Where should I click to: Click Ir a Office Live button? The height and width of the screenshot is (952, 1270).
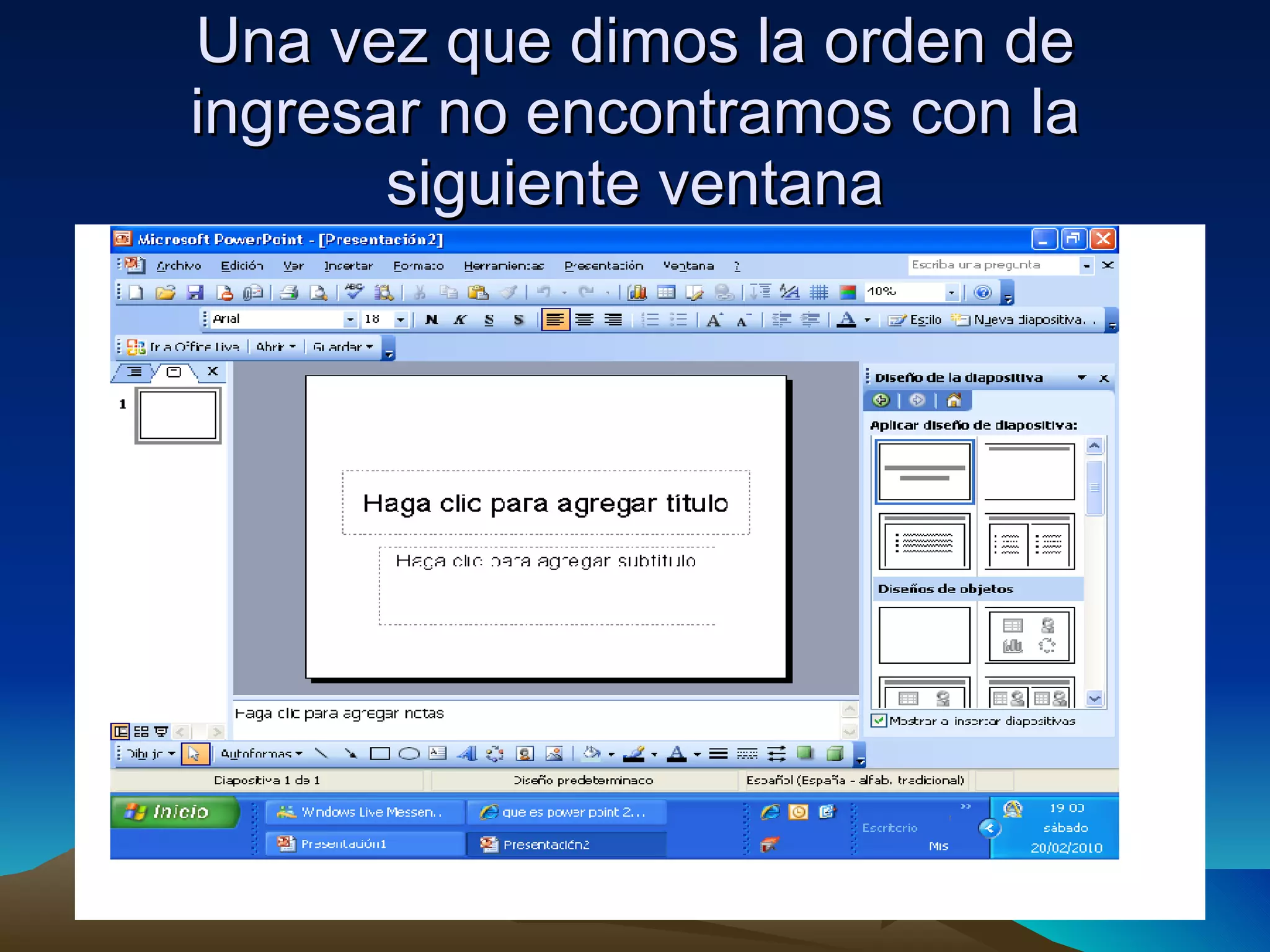(183, 346)
